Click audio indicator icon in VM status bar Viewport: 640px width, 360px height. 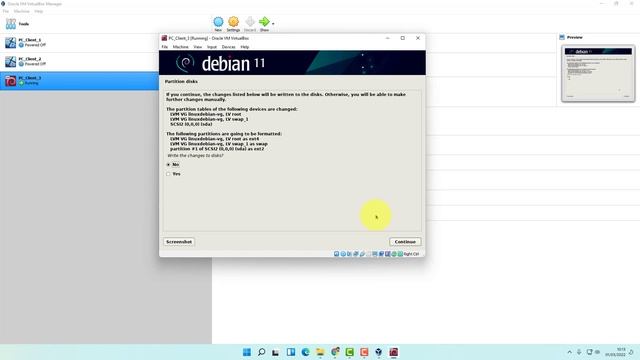point(349,254)
